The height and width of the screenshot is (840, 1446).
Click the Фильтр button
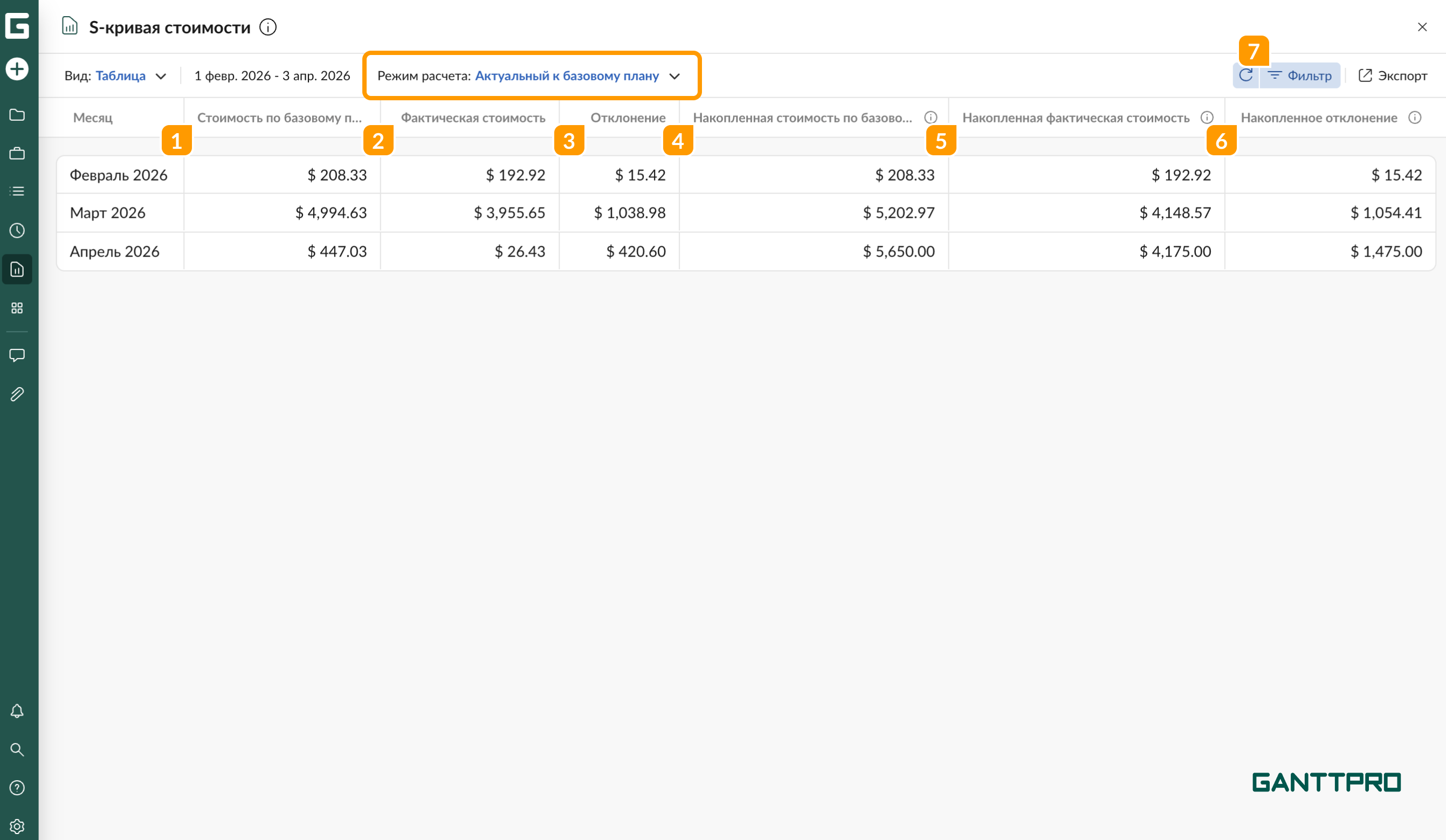pyautogui.click(x=1300, y=75)
